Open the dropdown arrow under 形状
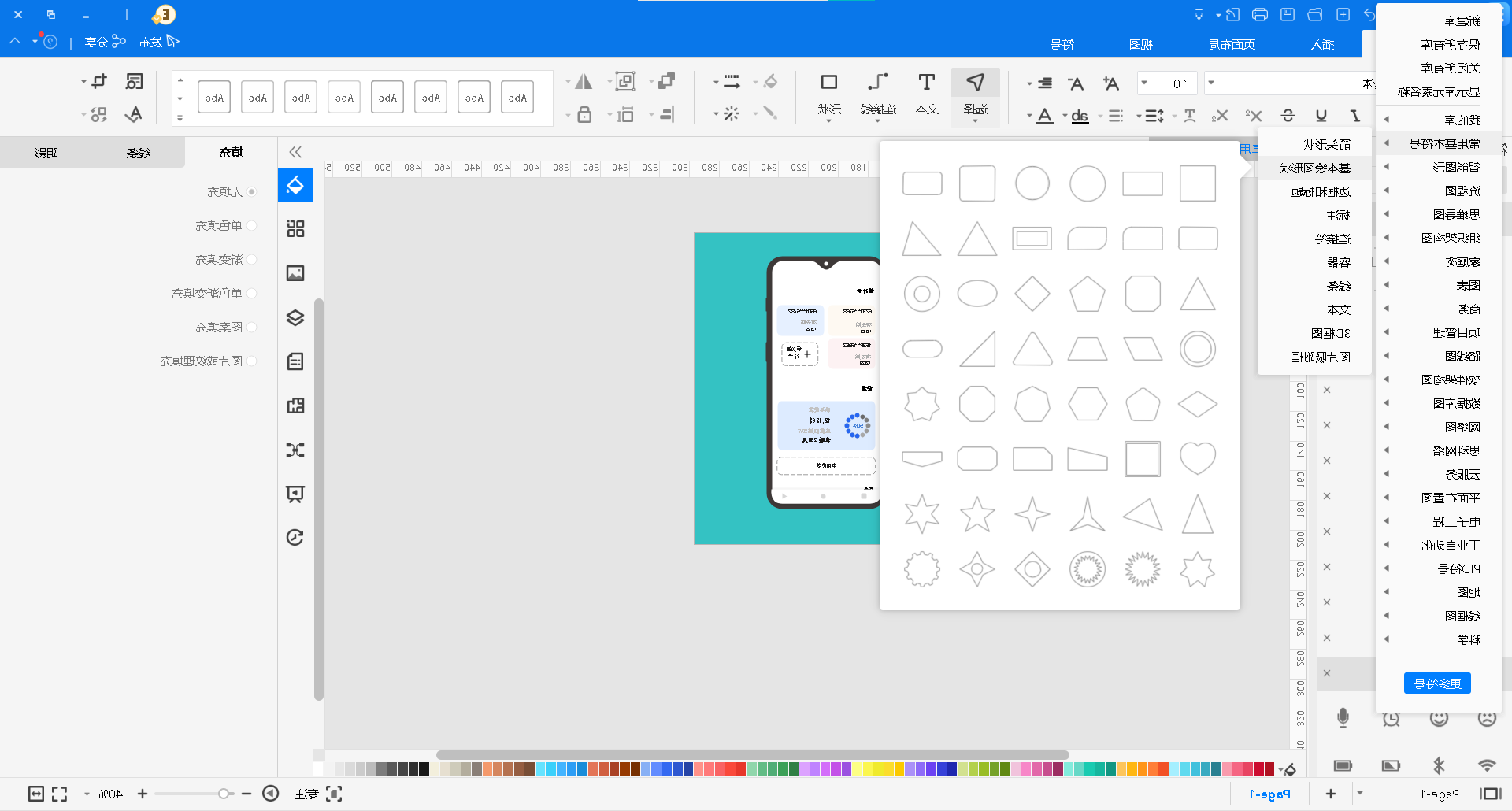The width and height of the screenshot is (1512, 811). [x=829, y=121]
